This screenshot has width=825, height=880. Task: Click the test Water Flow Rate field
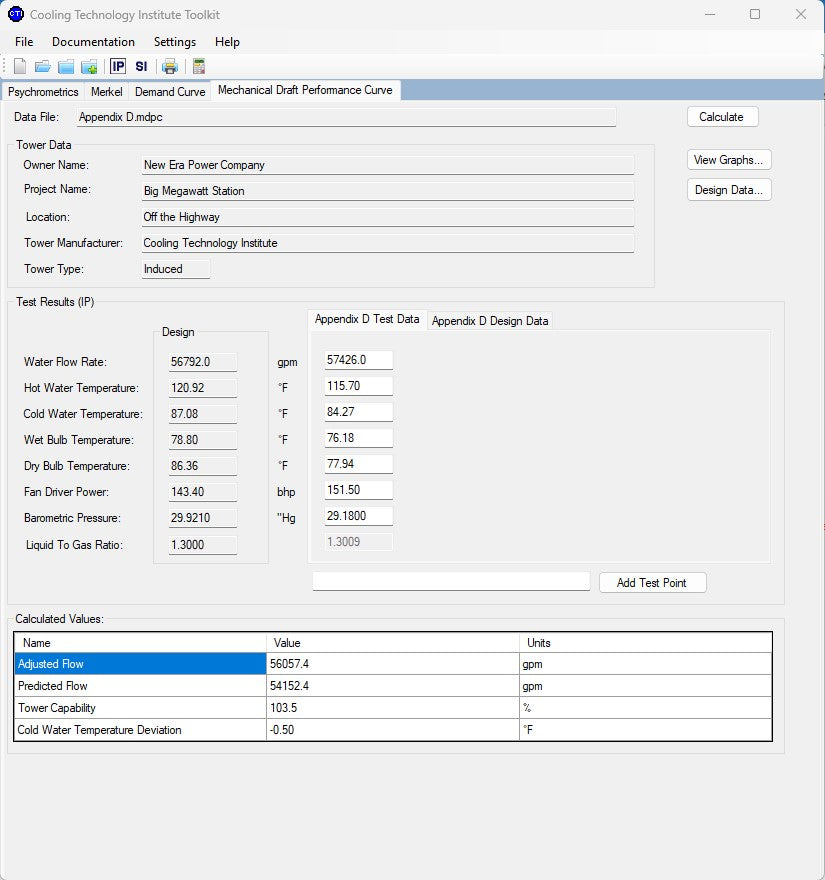click(x=359, y=360)
